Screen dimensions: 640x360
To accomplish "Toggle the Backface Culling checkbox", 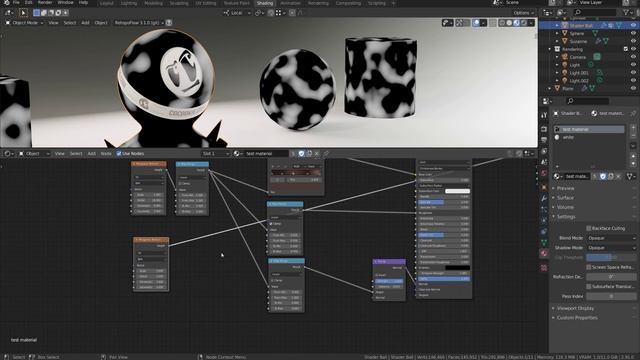I will coord(588,228).
